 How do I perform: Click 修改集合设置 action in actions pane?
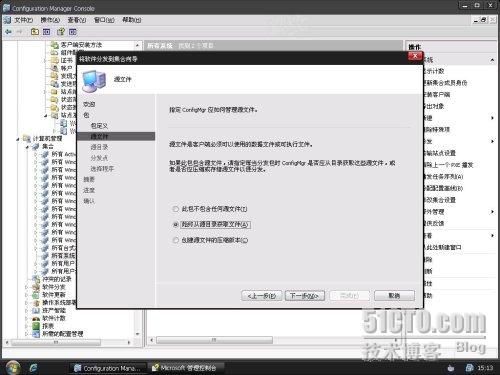click(x=440, y=200)
